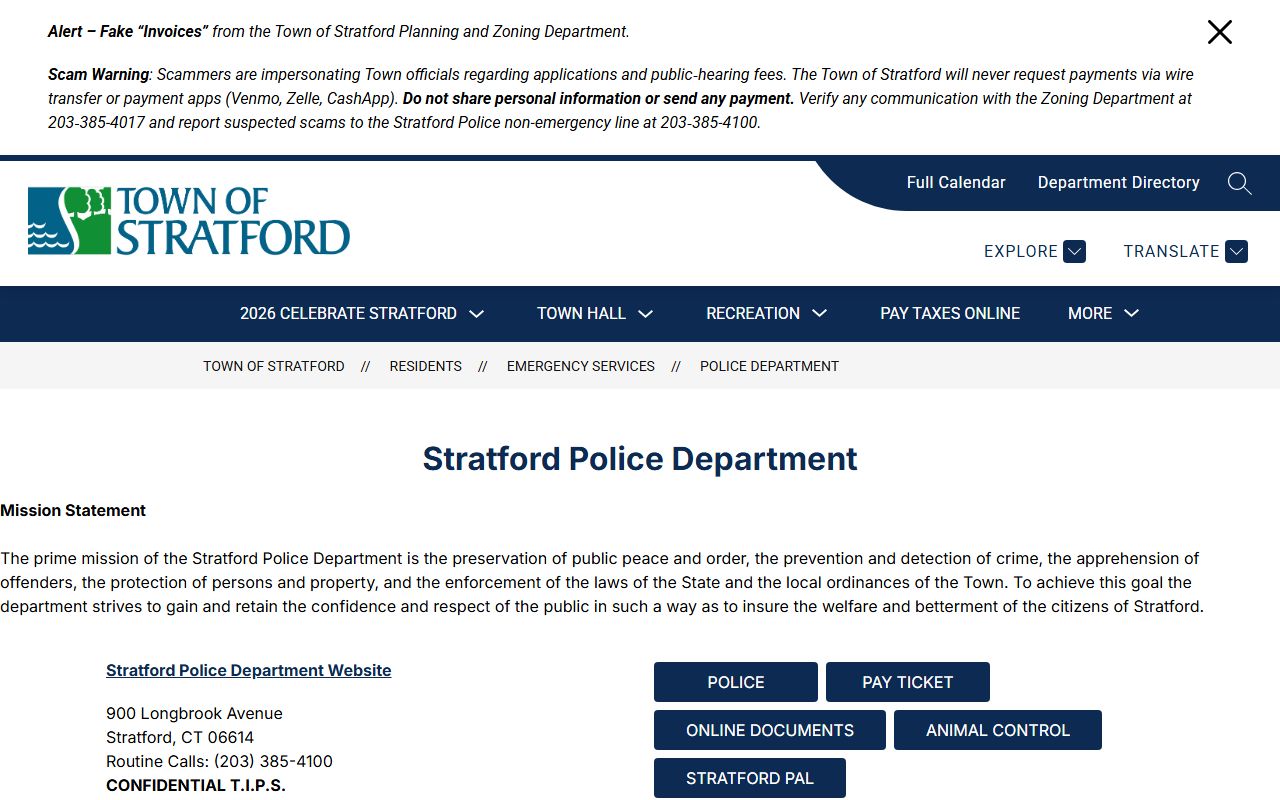Expand the Recreation menu
The width and height of the screenshot is (1280, 800).
767,313
